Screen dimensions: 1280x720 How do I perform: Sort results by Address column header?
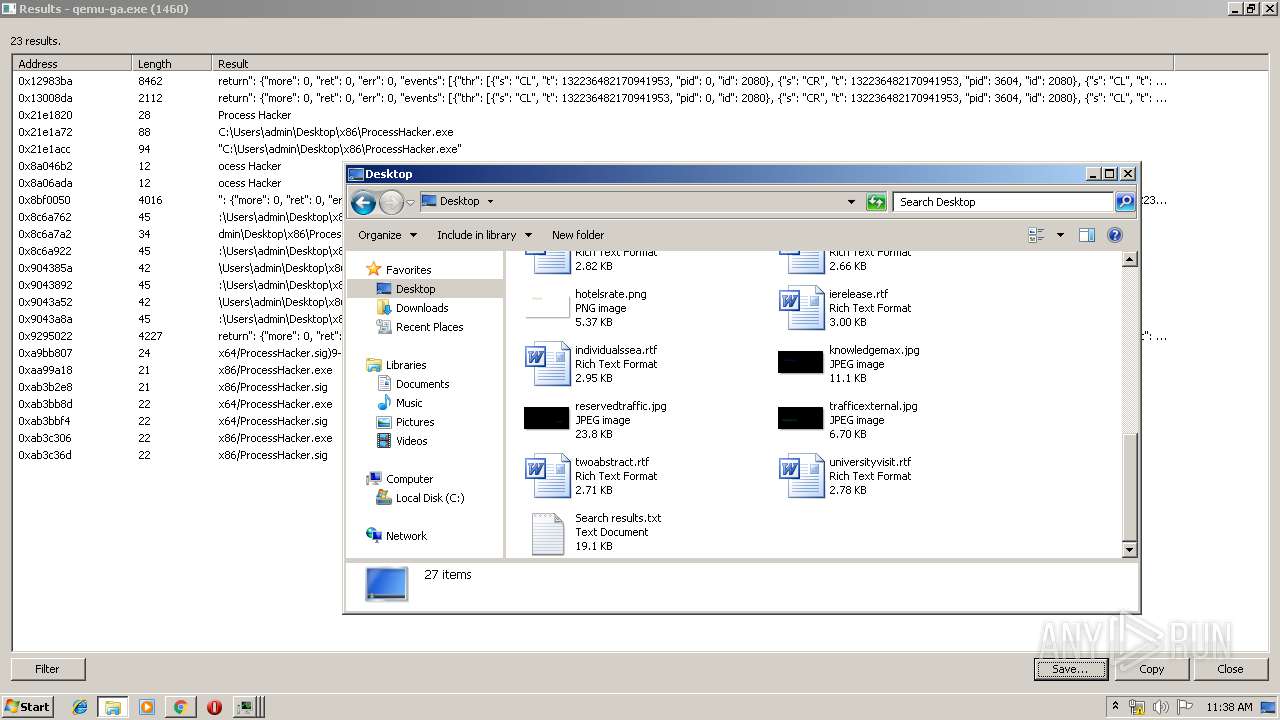[x=72, y=64]
